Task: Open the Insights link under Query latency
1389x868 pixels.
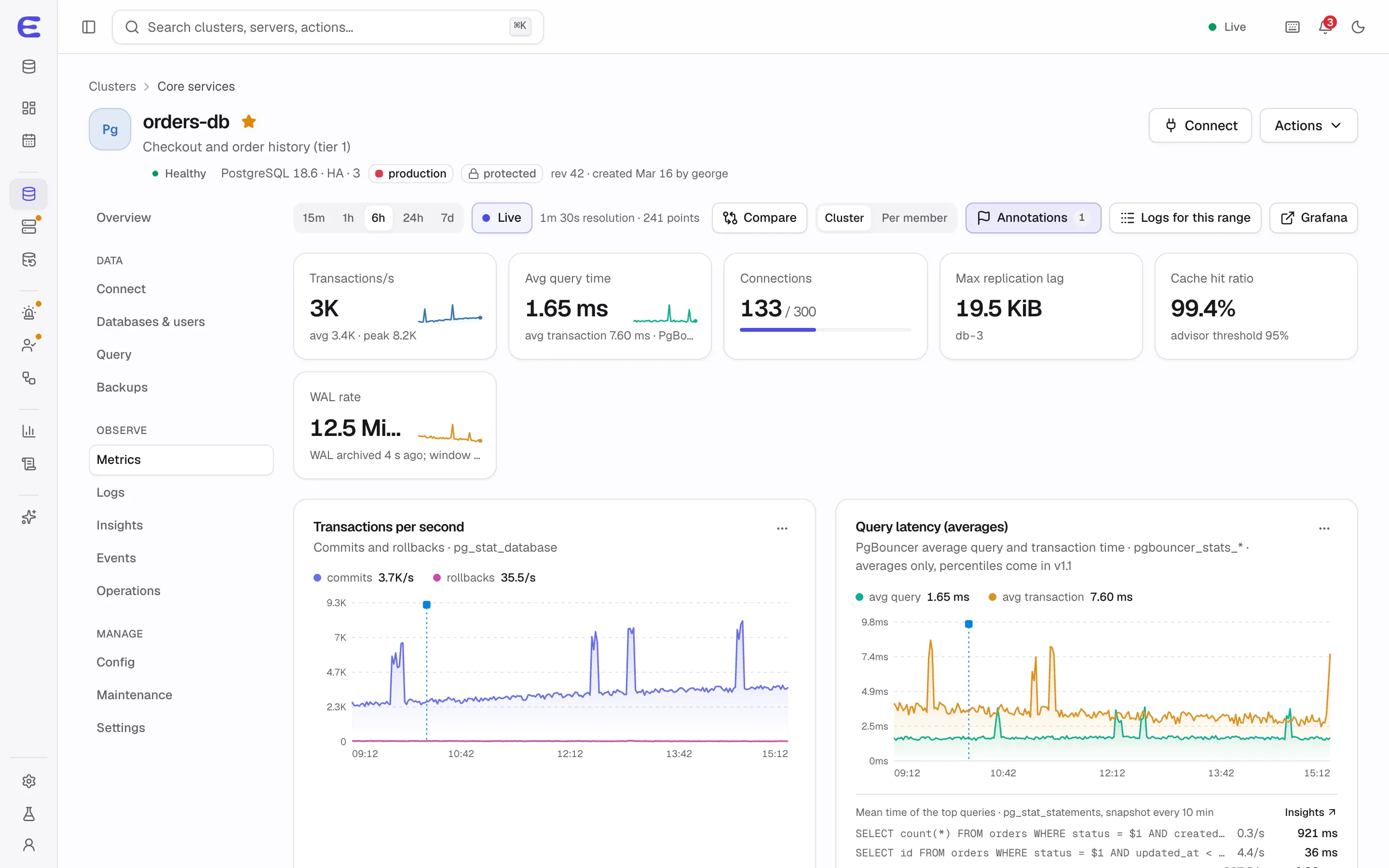Action: point(1310,813)
